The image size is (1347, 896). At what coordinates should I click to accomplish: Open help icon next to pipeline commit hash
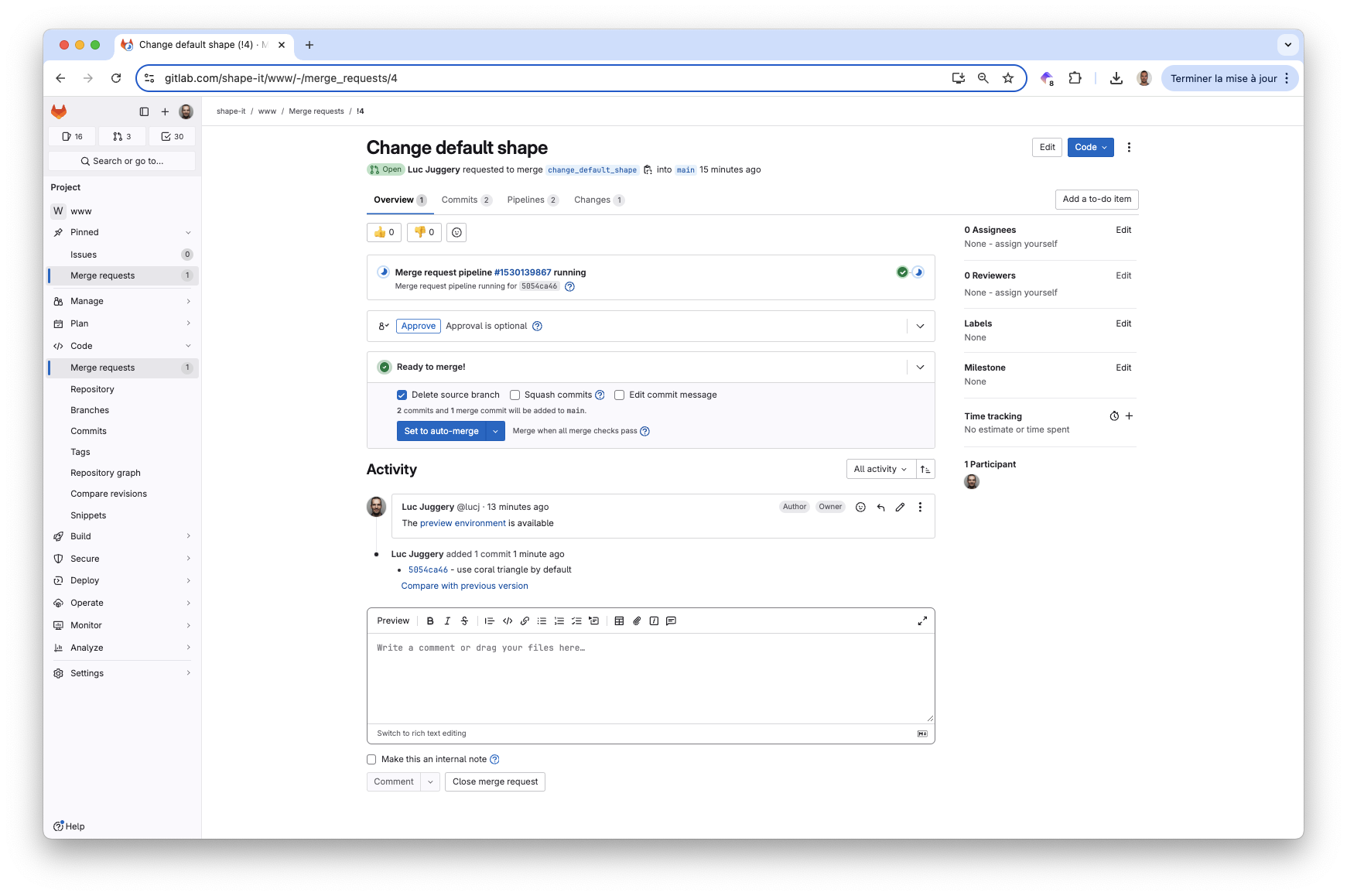pyautogui.click(x=569, y=286)
